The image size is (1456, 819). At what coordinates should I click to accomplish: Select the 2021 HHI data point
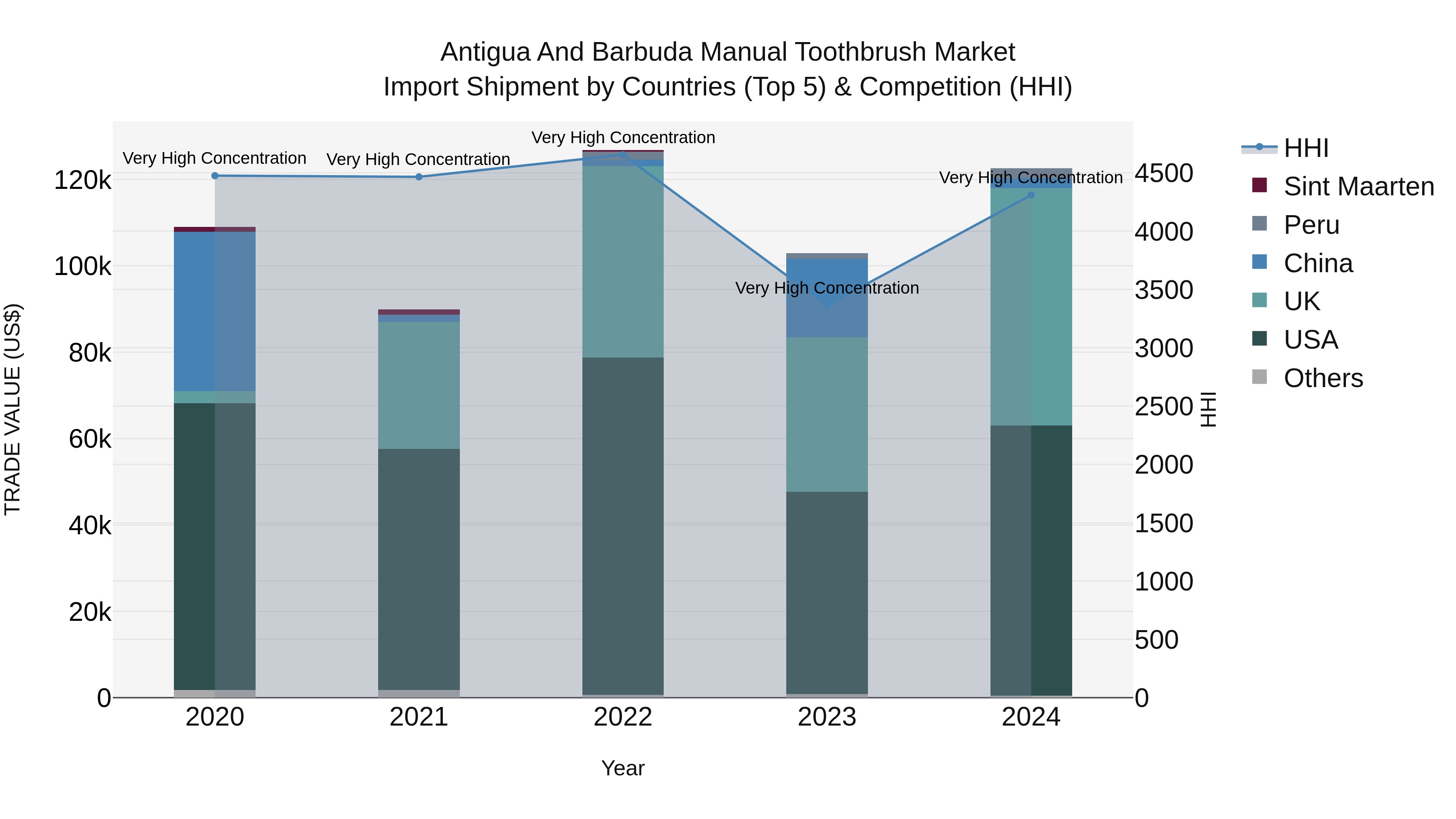[419, 177]
